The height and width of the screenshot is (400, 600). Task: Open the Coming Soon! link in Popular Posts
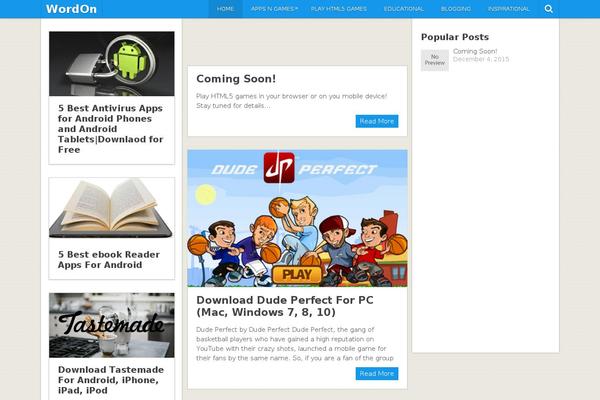click(475, 51)
